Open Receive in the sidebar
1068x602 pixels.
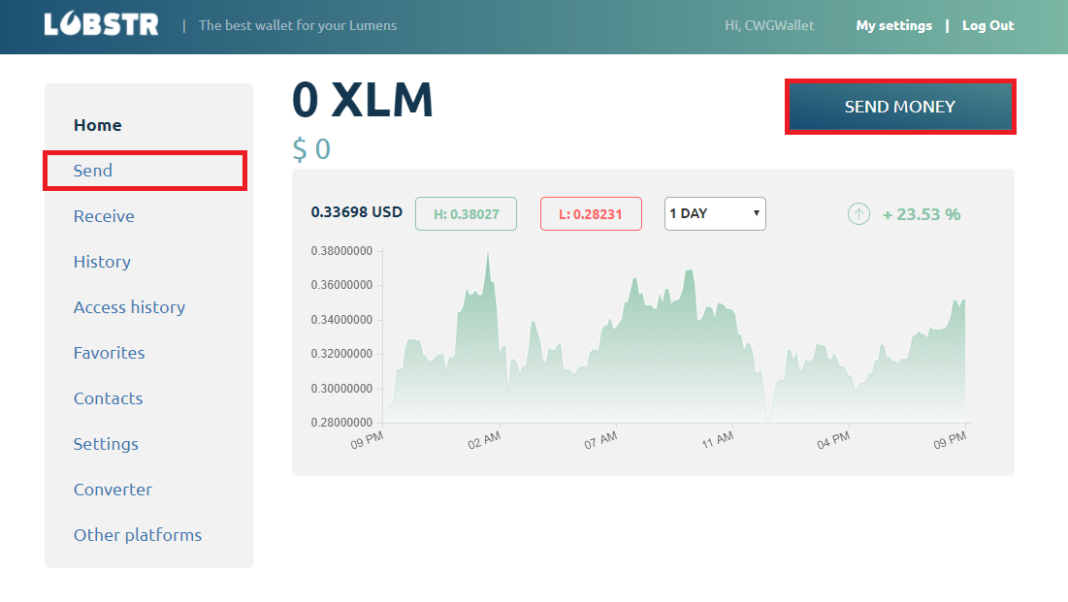(104, 216)
